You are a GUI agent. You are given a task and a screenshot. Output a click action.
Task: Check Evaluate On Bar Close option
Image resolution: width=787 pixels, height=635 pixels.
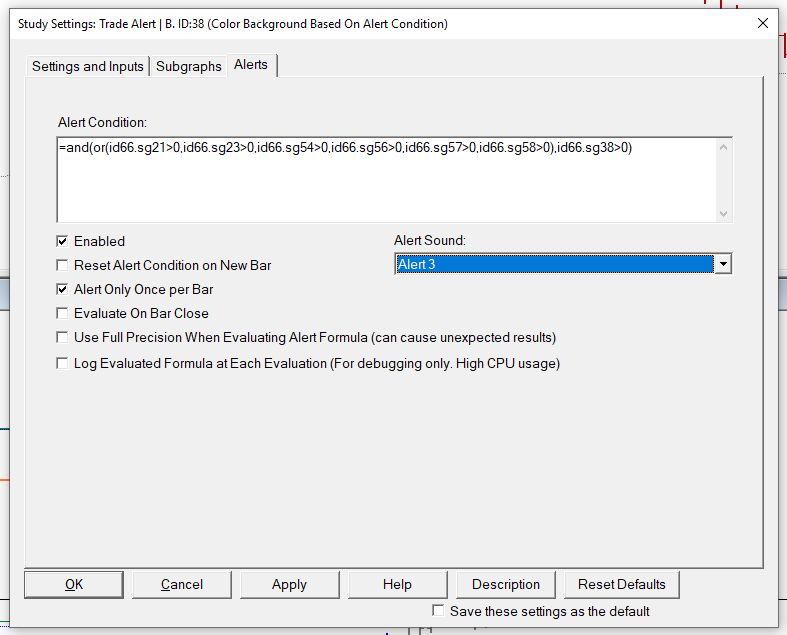point(63,313)
